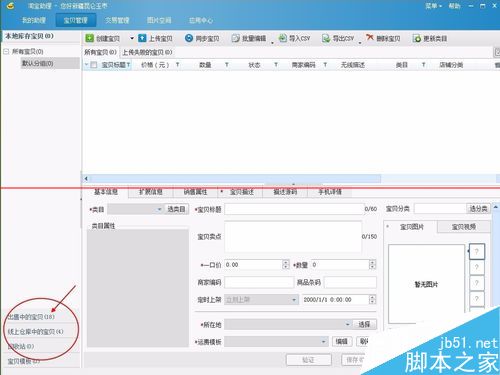Click the 选分类 button
Screen dimensions: 500x375
[x=478, y=209]
